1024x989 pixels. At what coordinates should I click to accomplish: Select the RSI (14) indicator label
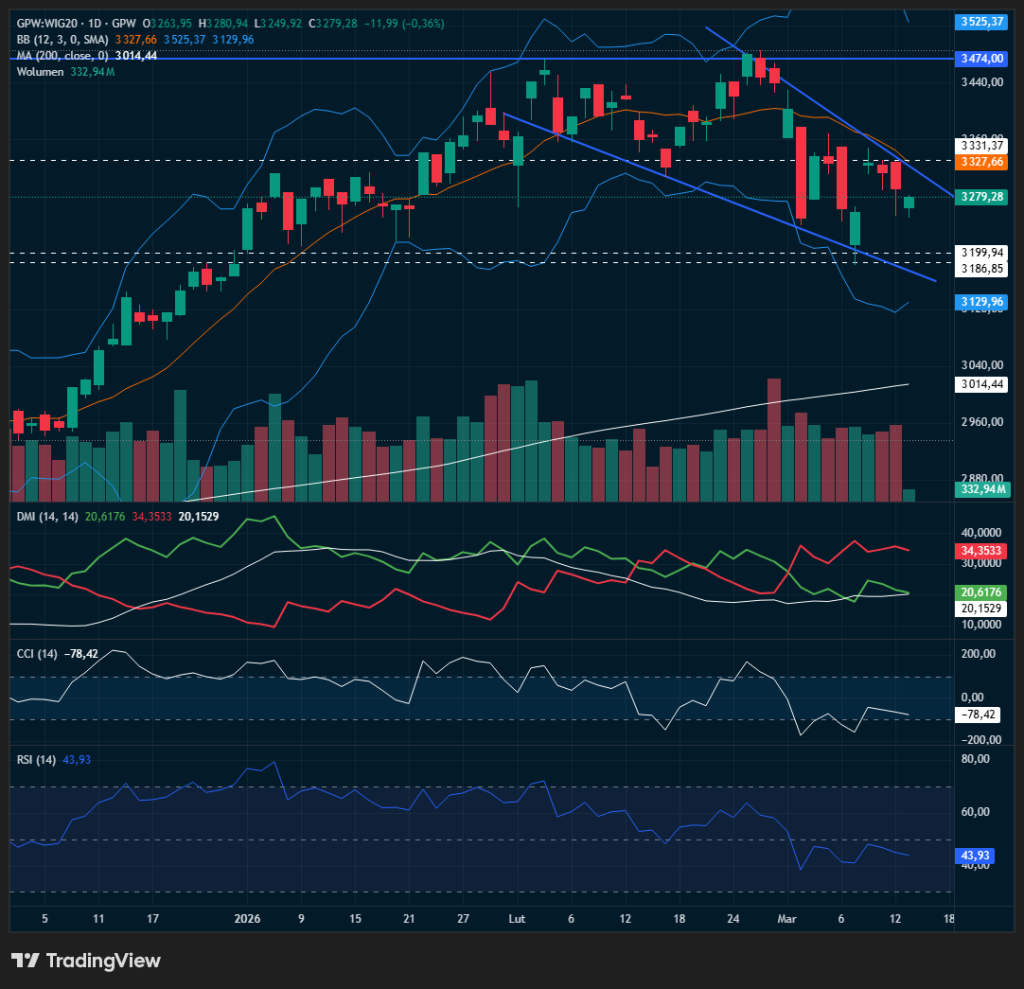(36, 760)
